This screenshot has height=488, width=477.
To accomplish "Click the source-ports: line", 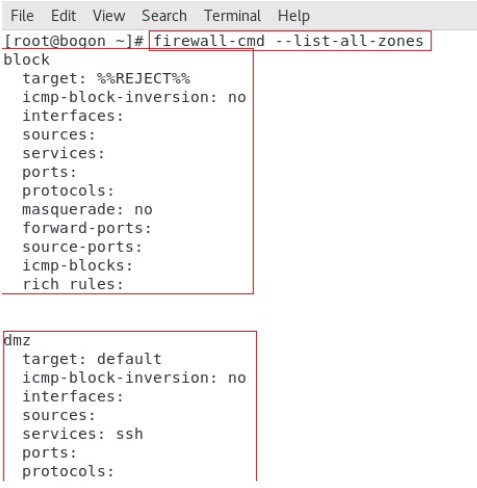I will click(82, 247).
